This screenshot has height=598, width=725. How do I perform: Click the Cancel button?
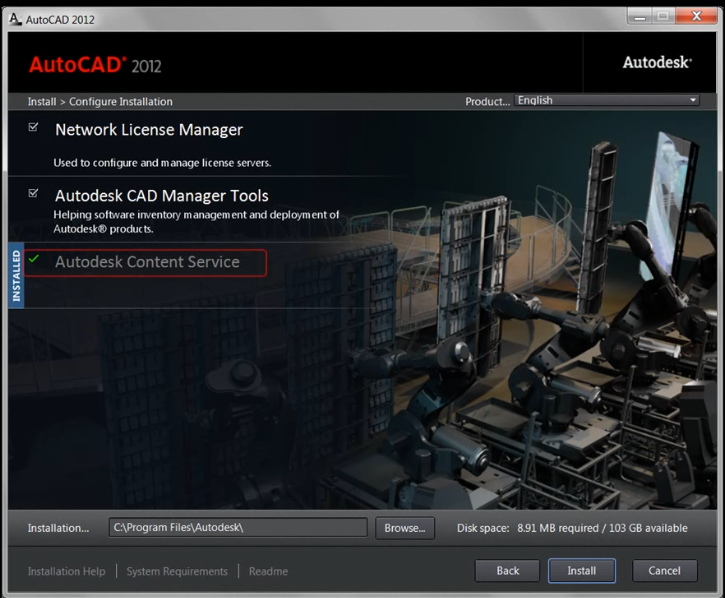click(664, 571)
